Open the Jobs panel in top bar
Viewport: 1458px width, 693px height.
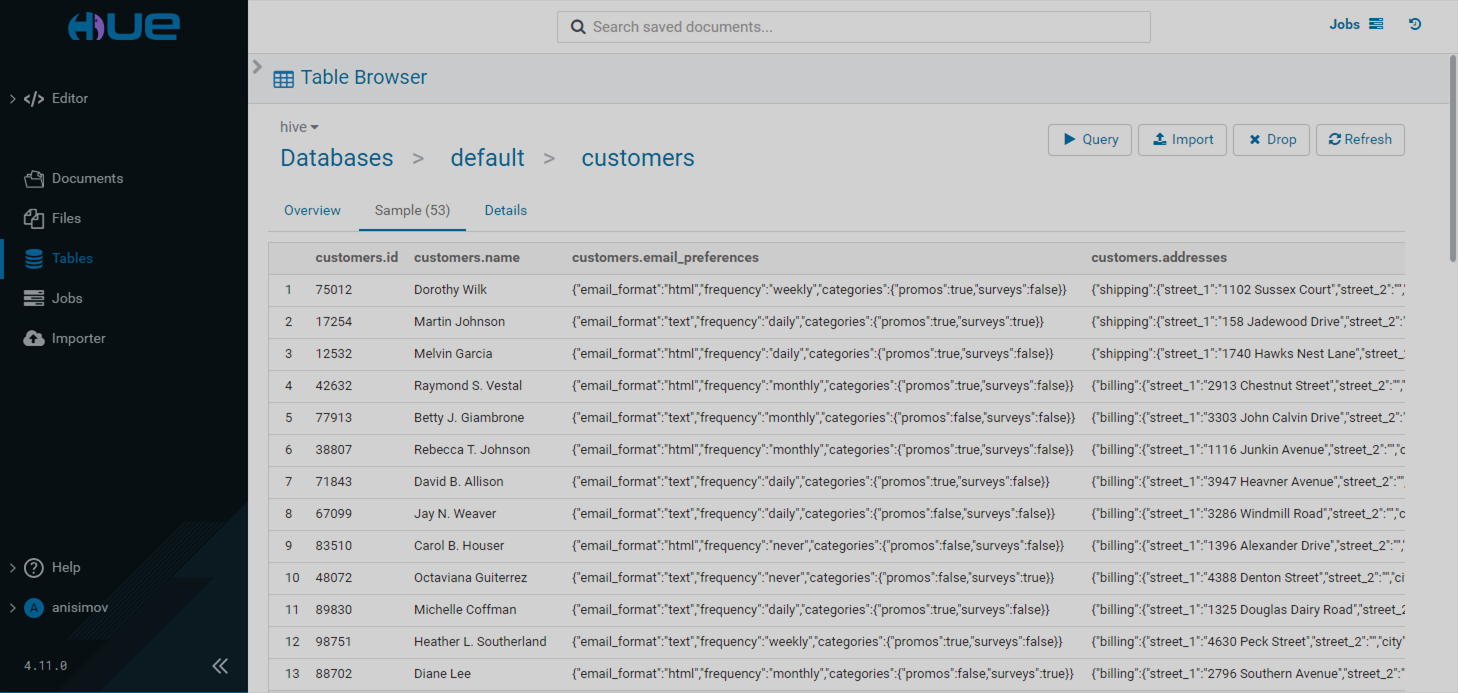(1356, 24)
